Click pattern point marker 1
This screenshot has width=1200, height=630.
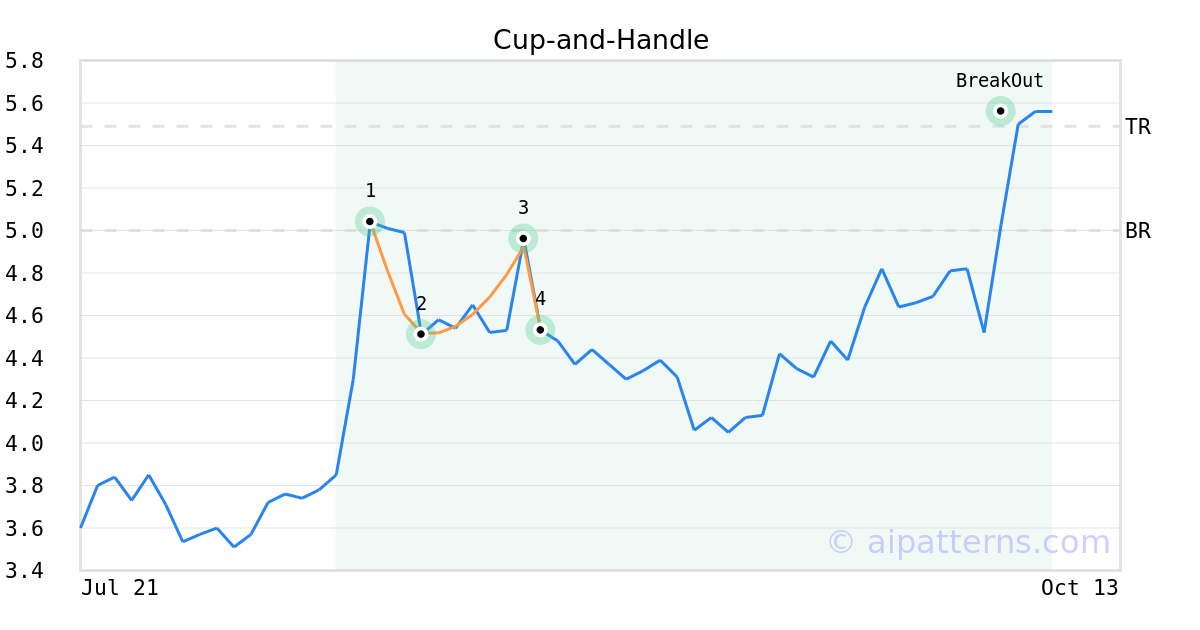click(x=370, y=221)
